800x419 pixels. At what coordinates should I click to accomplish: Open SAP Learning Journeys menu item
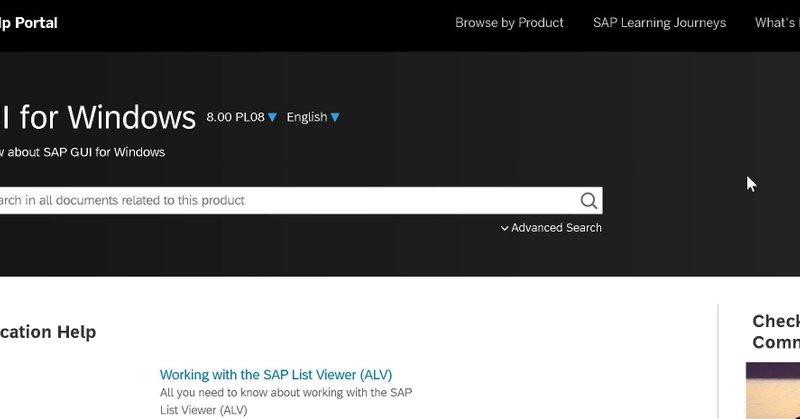coord(659,23)
